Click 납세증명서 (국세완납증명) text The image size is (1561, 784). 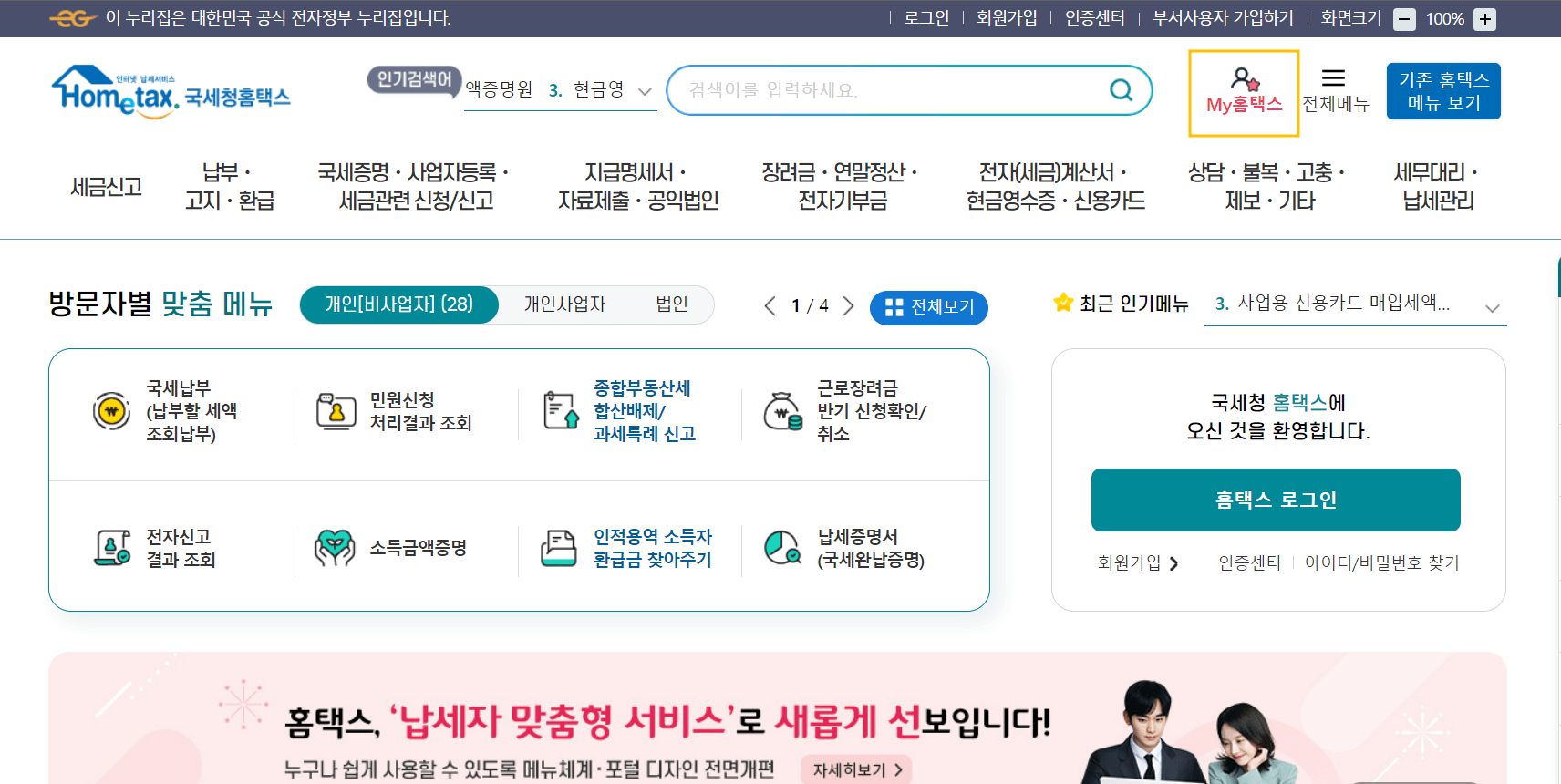[871, 548]
